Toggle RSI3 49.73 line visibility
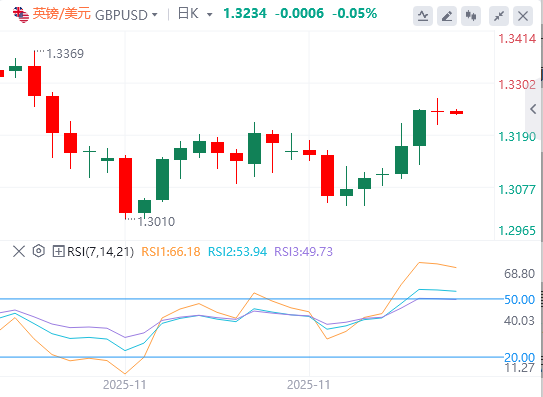The image size is (543, 397). coord(303,252)
